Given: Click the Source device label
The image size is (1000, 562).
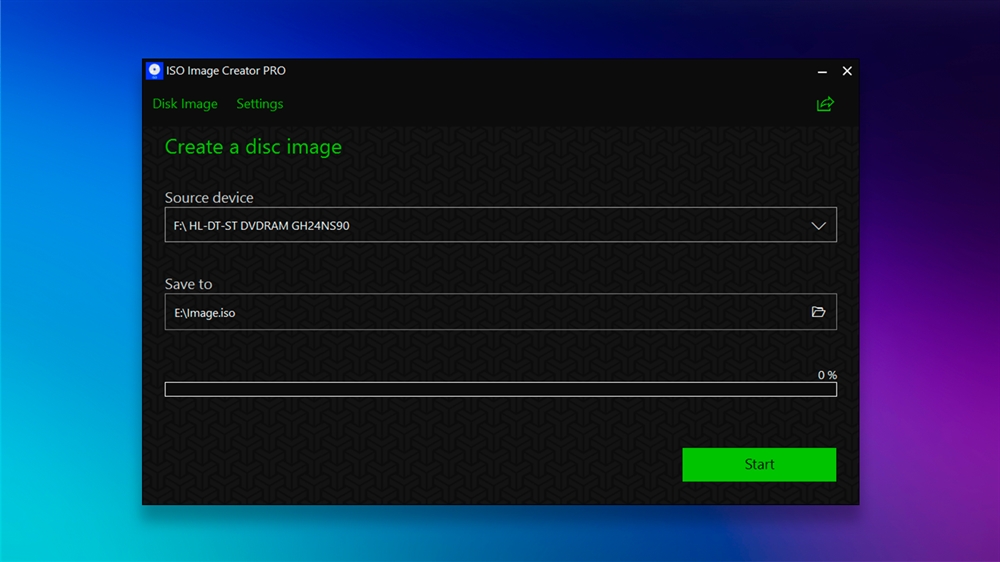Looking at the screenshot, I should click(x=209, y=198).
